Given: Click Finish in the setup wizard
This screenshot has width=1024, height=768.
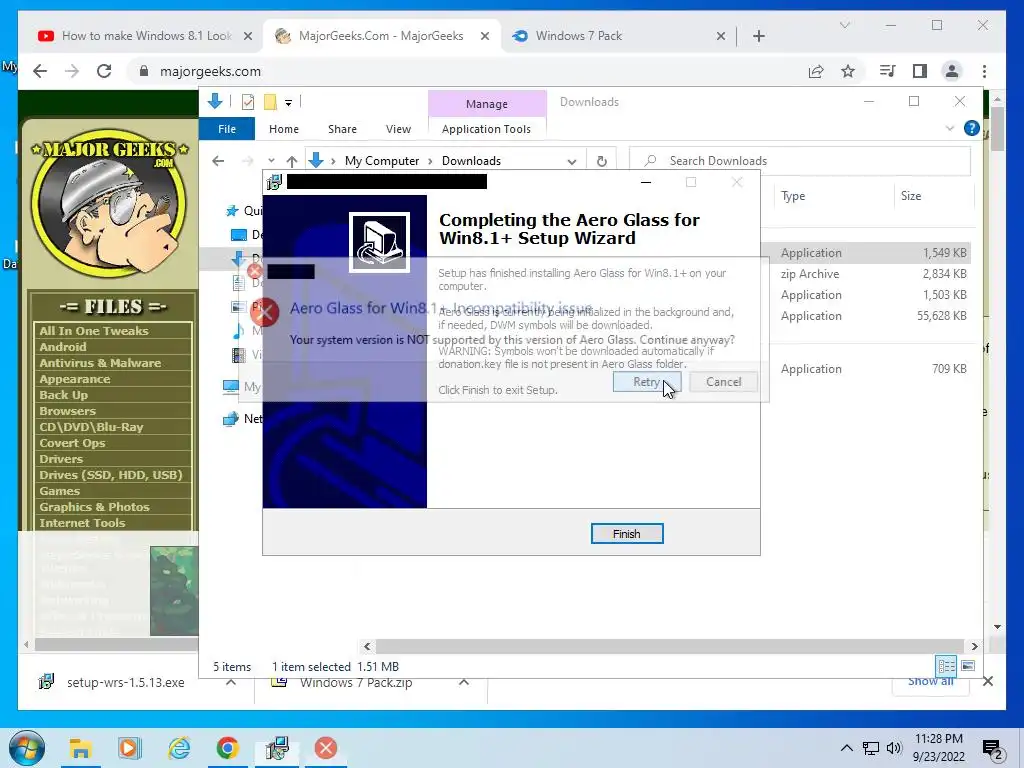Looking at the screenshot, I should 627,534.
